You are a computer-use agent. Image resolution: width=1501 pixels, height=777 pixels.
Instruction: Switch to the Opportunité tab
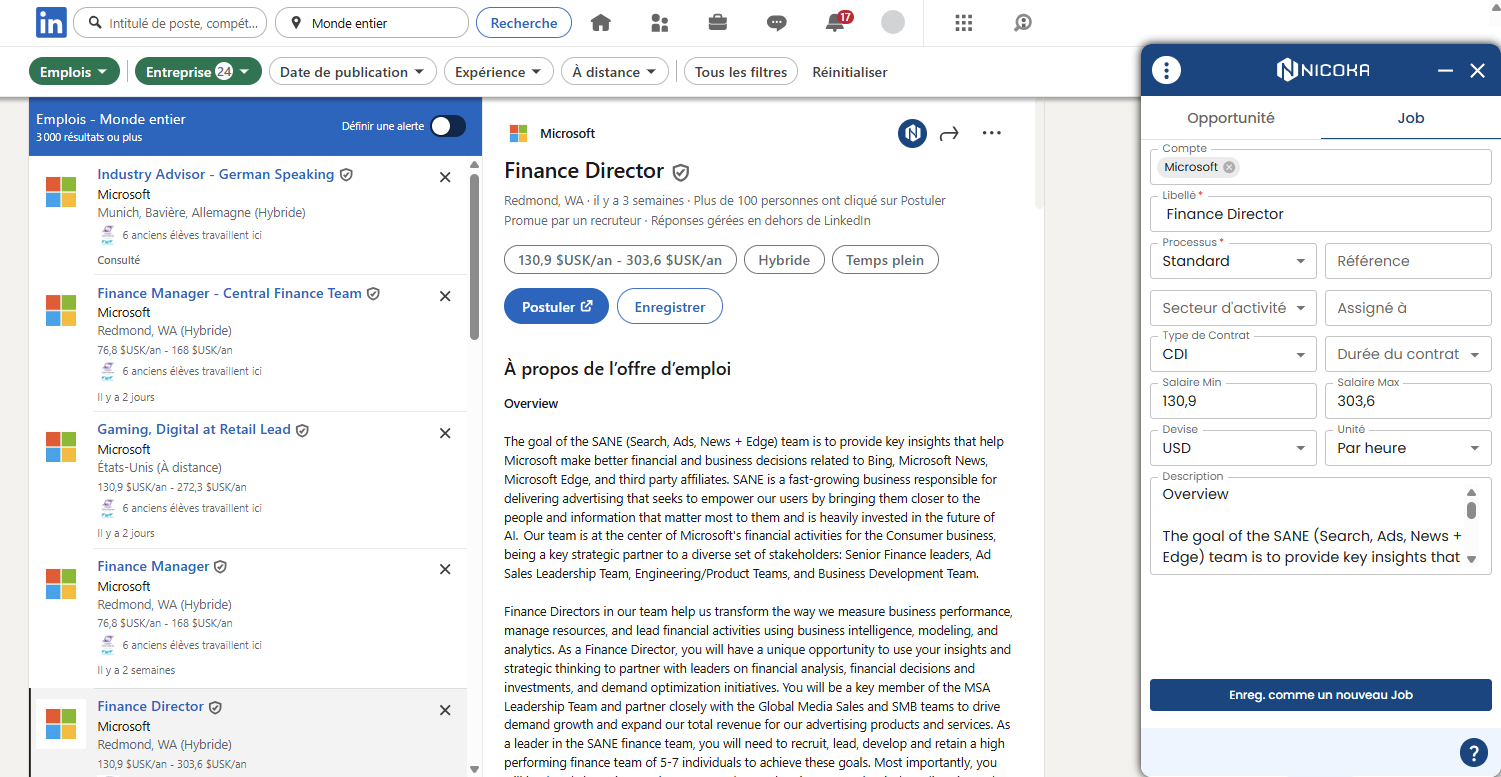click(x=1230, y=118)
